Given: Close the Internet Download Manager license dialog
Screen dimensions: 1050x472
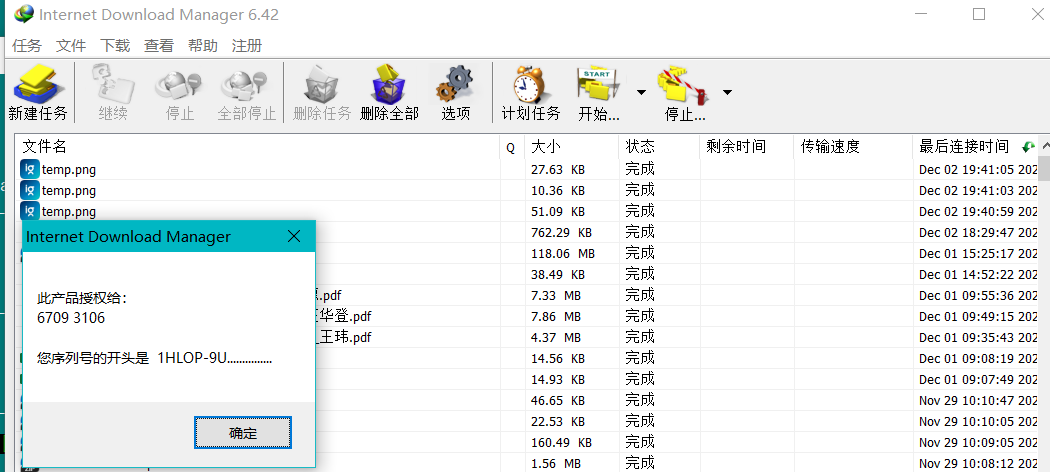Looking at the screenshot, I should point(294,236).
